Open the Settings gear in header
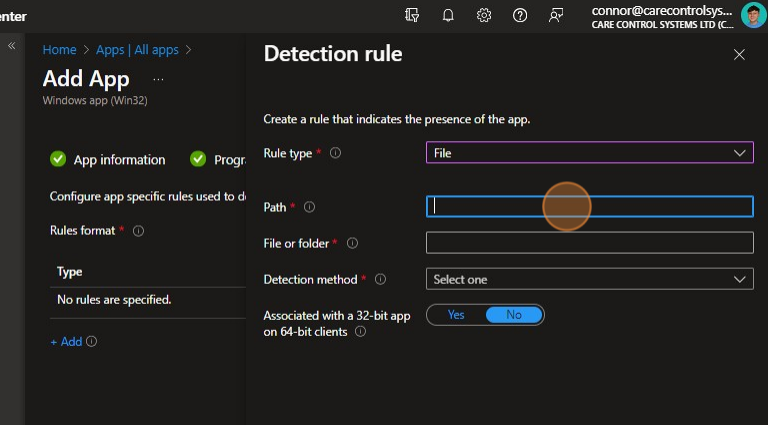Screen dimensions: 768x425 point(484,15)
